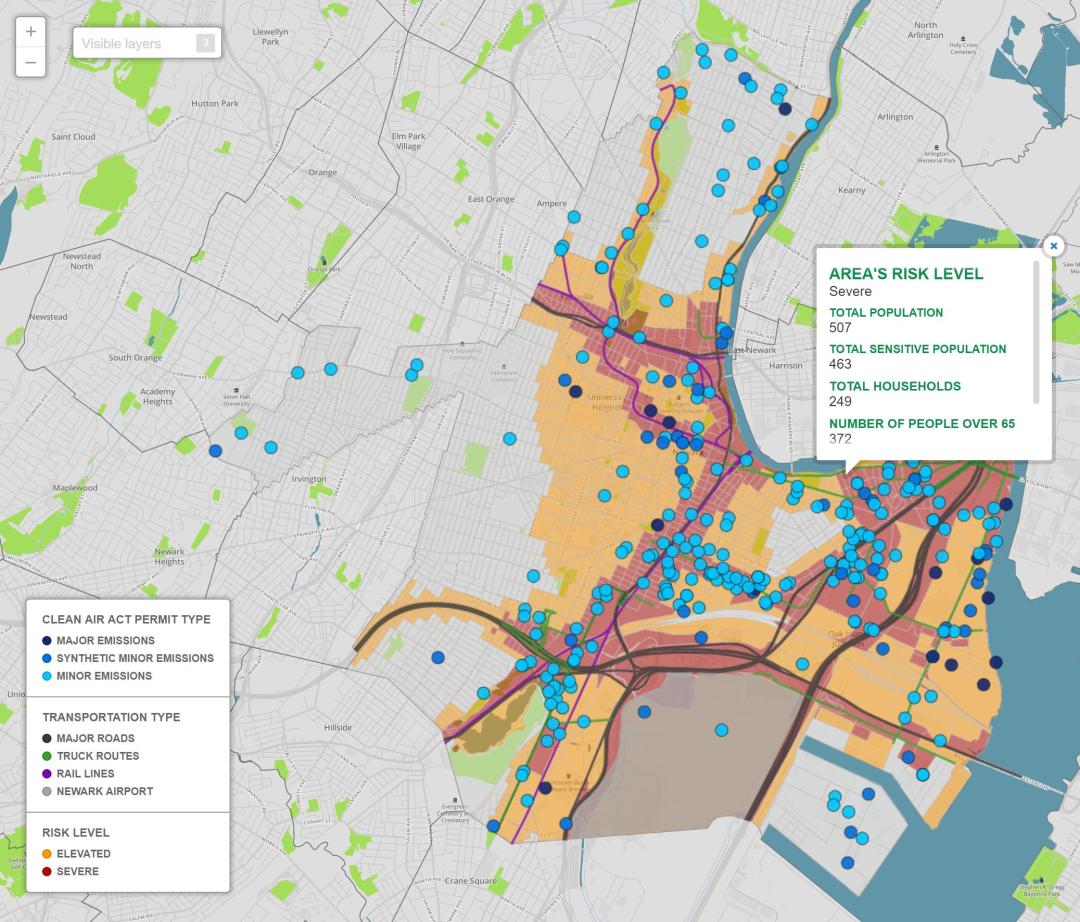1080x922 pixels.
Task: Click the Total Sensitive Population heading
Action: coord(917,349)
